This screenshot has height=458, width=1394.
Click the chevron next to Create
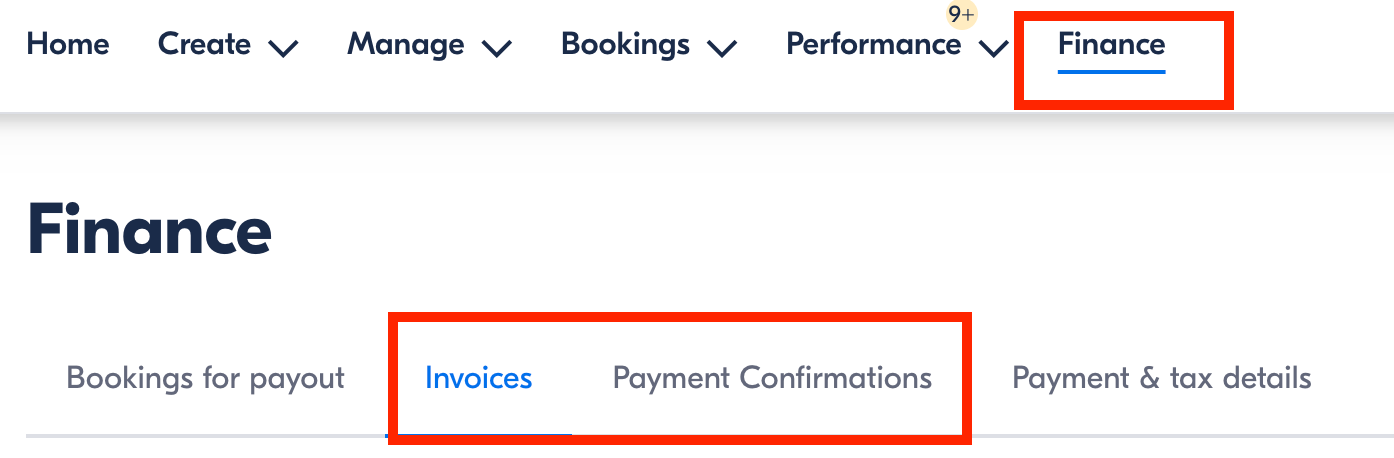coord(284,48)
